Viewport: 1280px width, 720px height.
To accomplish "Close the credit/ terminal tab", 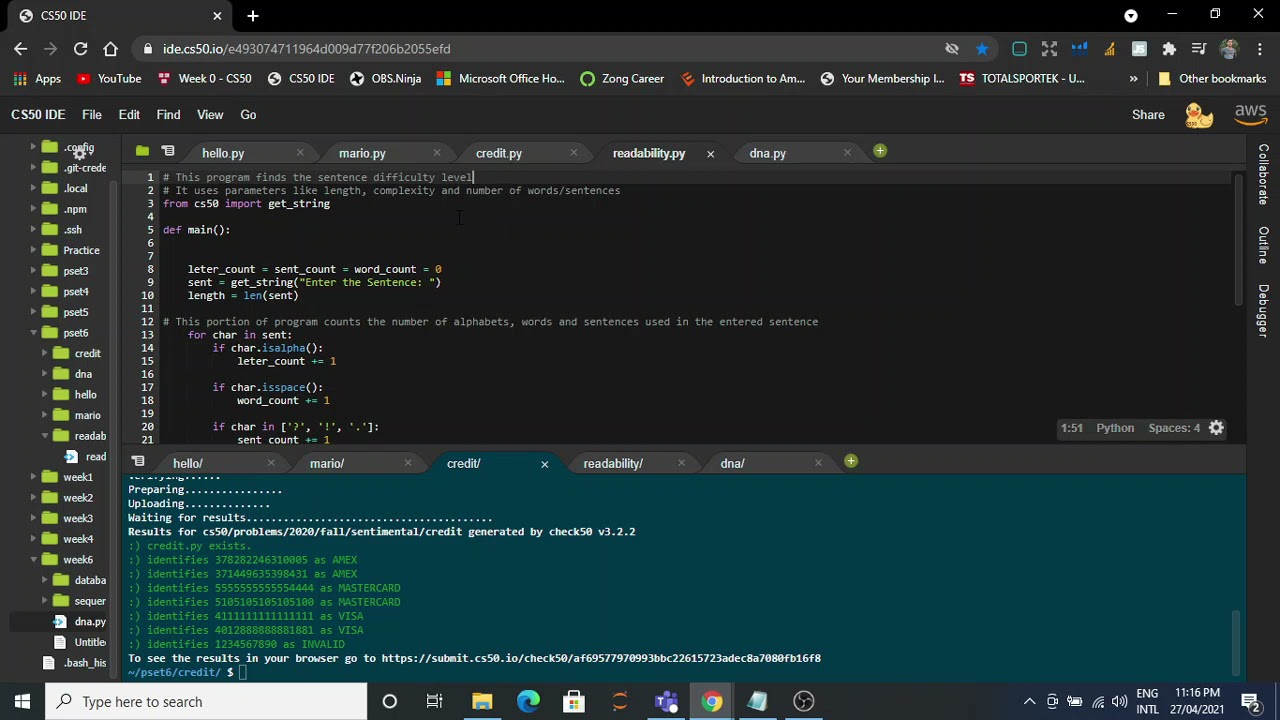I will click(x=544, y=464).
